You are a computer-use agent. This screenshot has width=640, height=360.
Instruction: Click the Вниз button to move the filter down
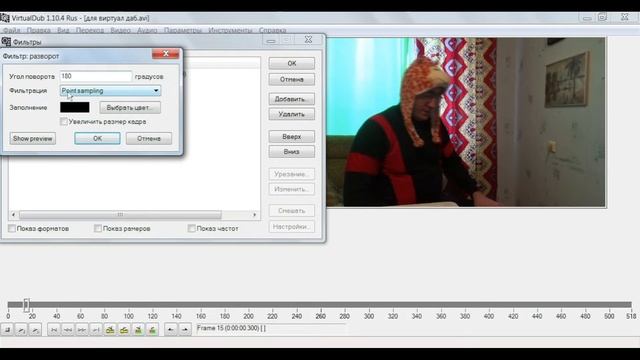pos(292,152)
